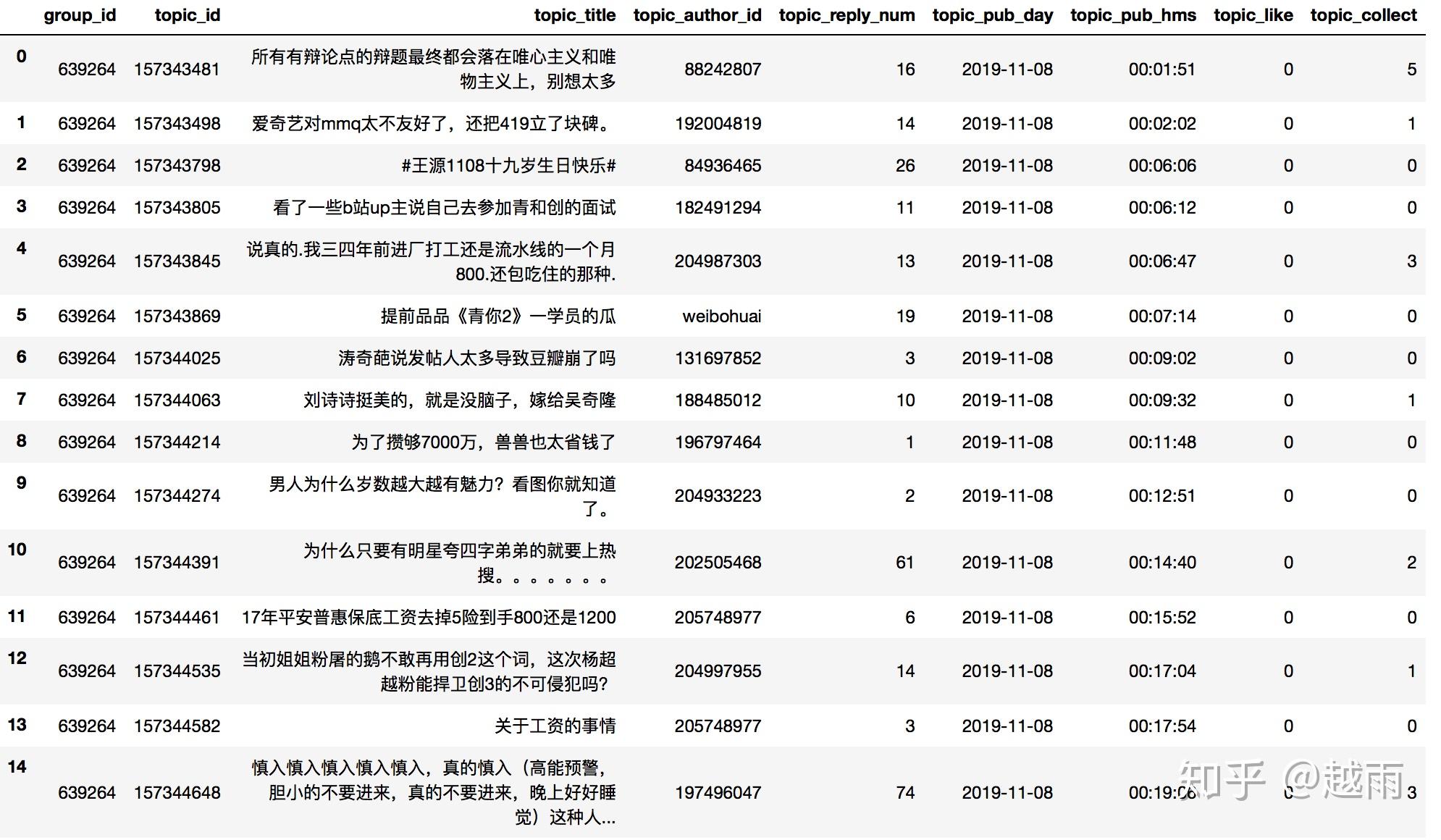Screen dimensions: 1441x840
Task: Click author id 204987303
Action: coord(718,261)
